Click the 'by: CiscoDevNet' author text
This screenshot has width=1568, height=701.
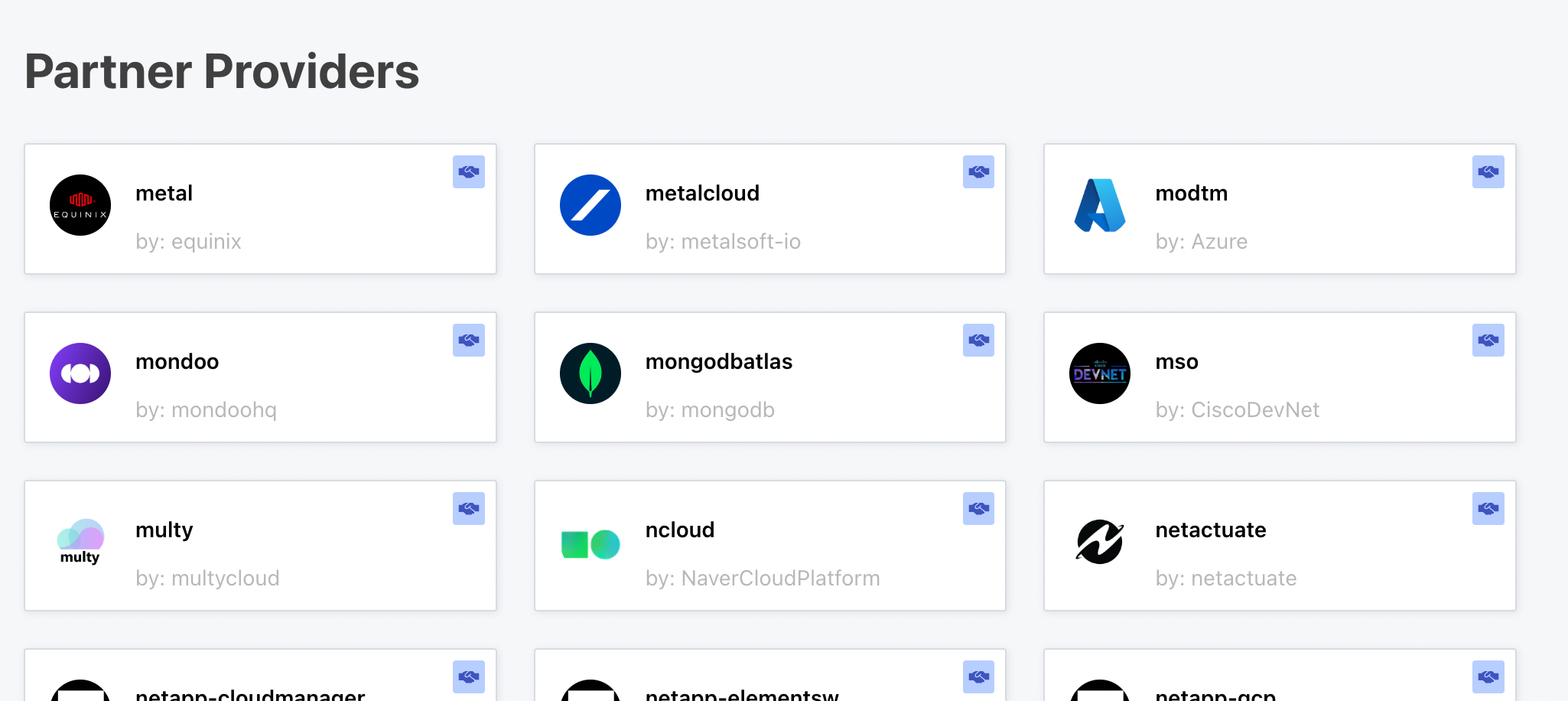[1238, 410]
